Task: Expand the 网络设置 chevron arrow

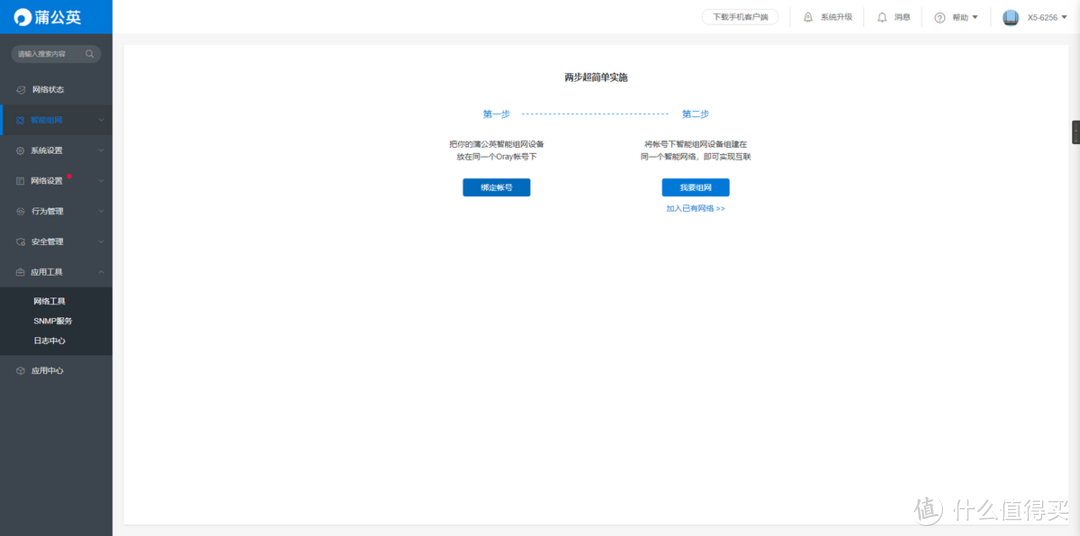Action: [x=101, y=181]
